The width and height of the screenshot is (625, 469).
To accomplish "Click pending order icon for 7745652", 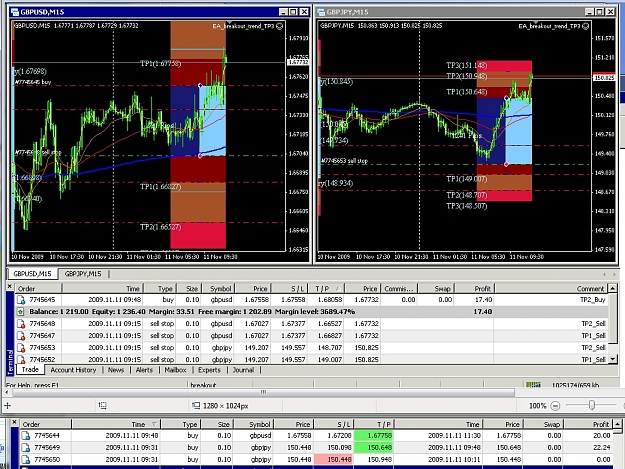I will coord(21,359).
